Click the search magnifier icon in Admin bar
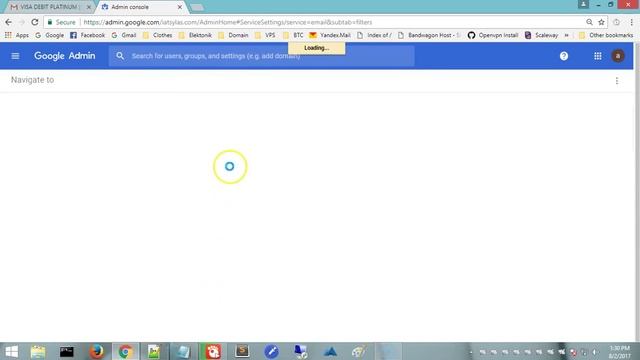Image resolution: width=640 pixels, height=360 pixels. tap(120, 56)
